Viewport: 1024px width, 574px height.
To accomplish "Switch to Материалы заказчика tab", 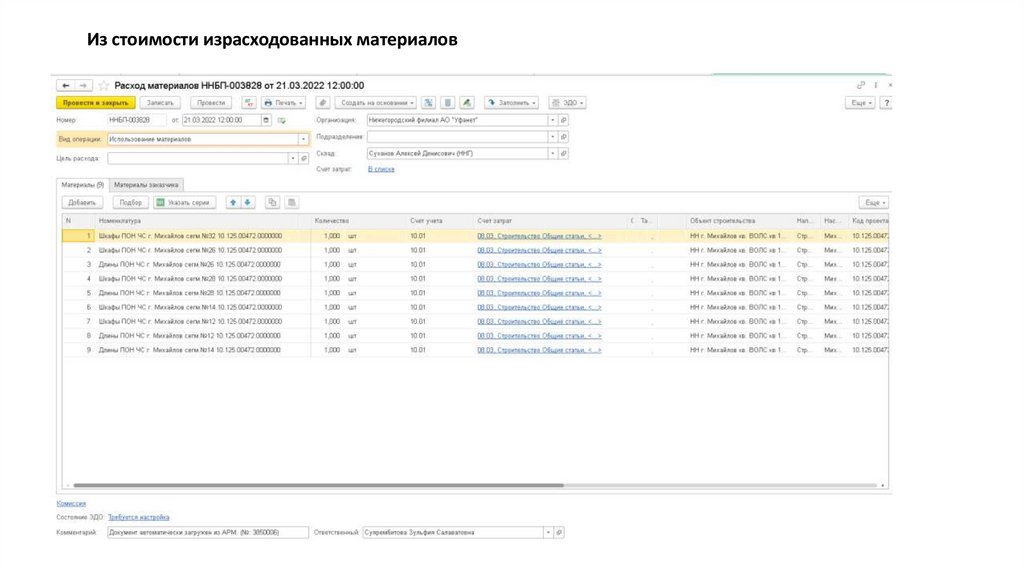I will (x=146, y=185).
